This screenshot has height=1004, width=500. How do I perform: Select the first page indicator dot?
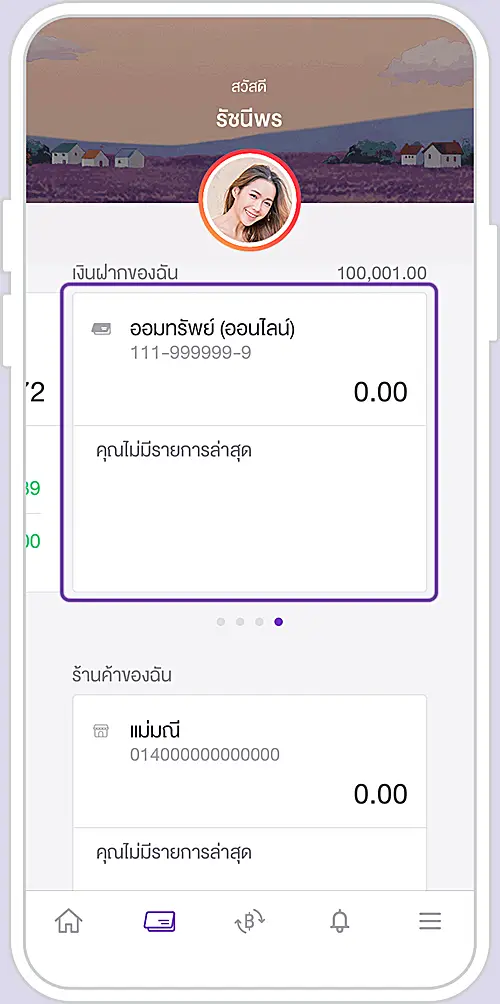pos(221,622)
